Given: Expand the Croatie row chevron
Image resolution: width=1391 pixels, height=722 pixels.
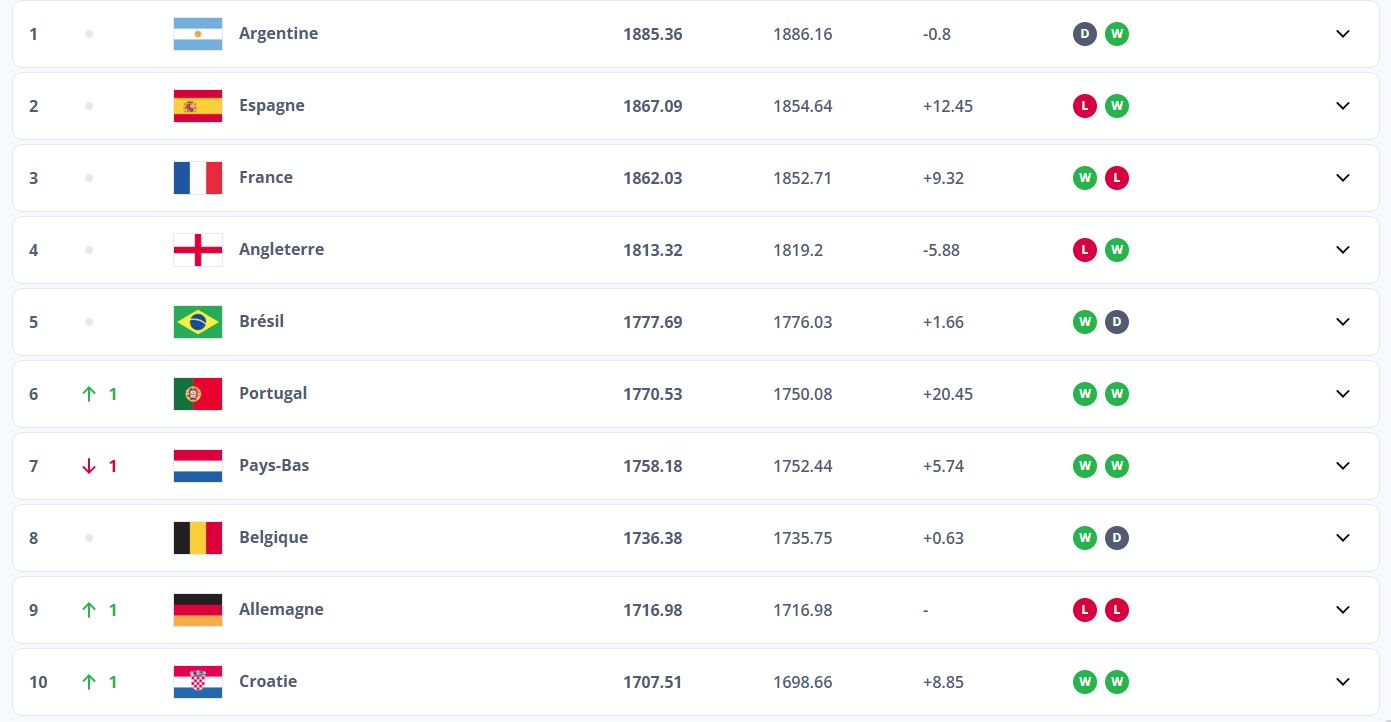Looking at the screenshot, I should 1343,682.
